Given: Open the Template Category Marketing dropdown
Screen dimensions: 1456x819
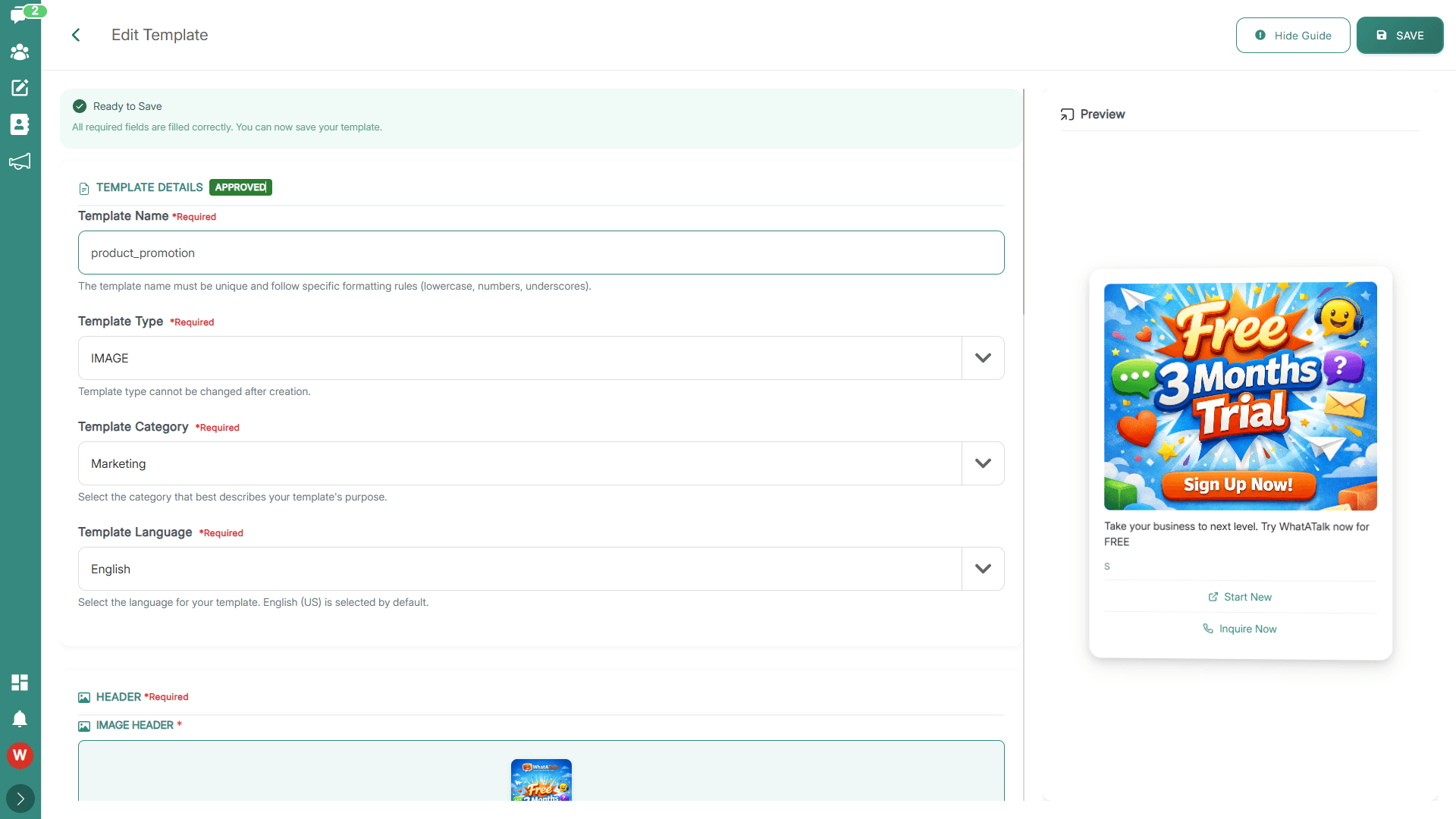Looking at the screenshot, I should click(541, 463).
